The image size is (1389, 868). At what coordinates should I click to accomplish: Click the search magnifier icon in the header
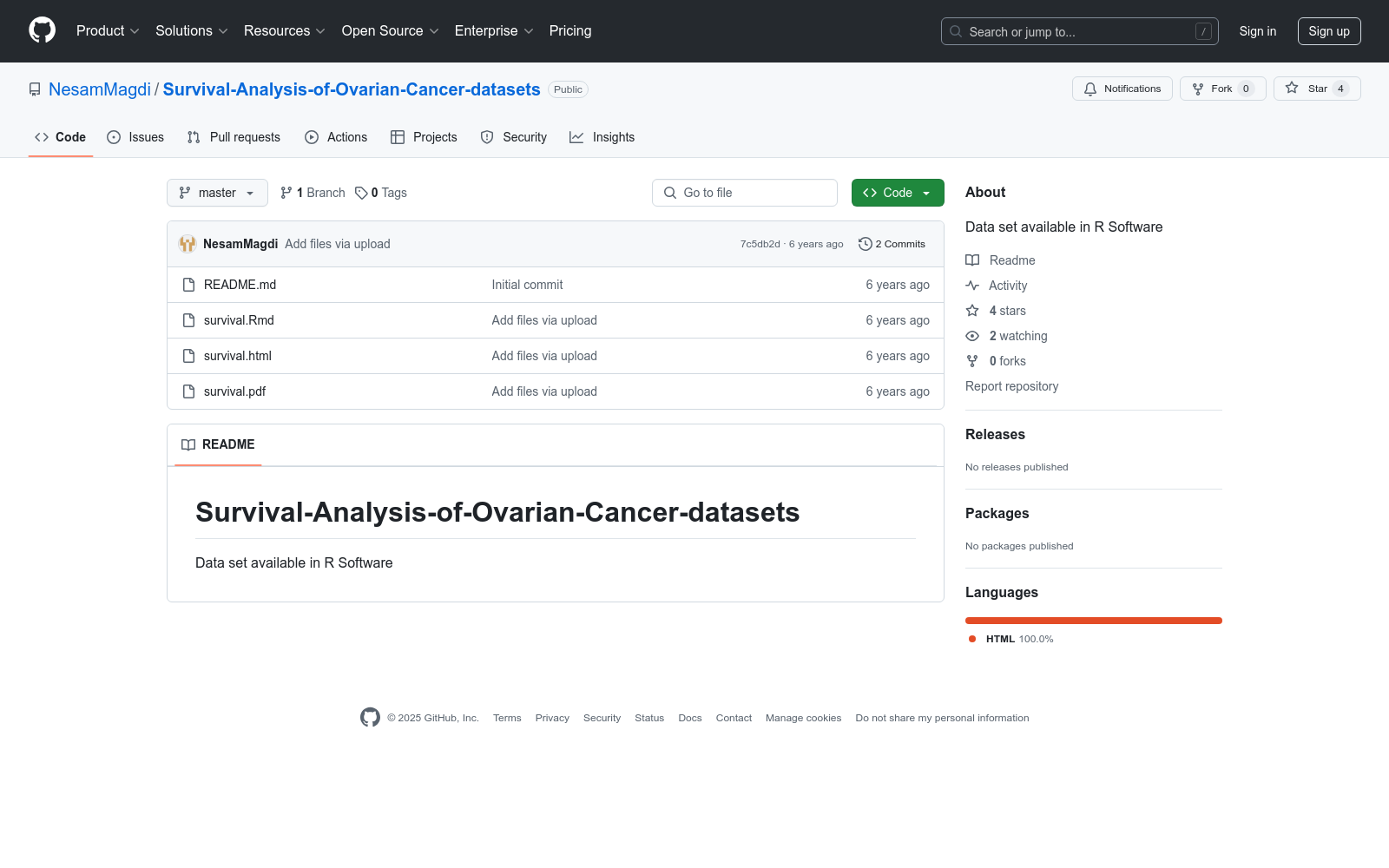point(956,31)
